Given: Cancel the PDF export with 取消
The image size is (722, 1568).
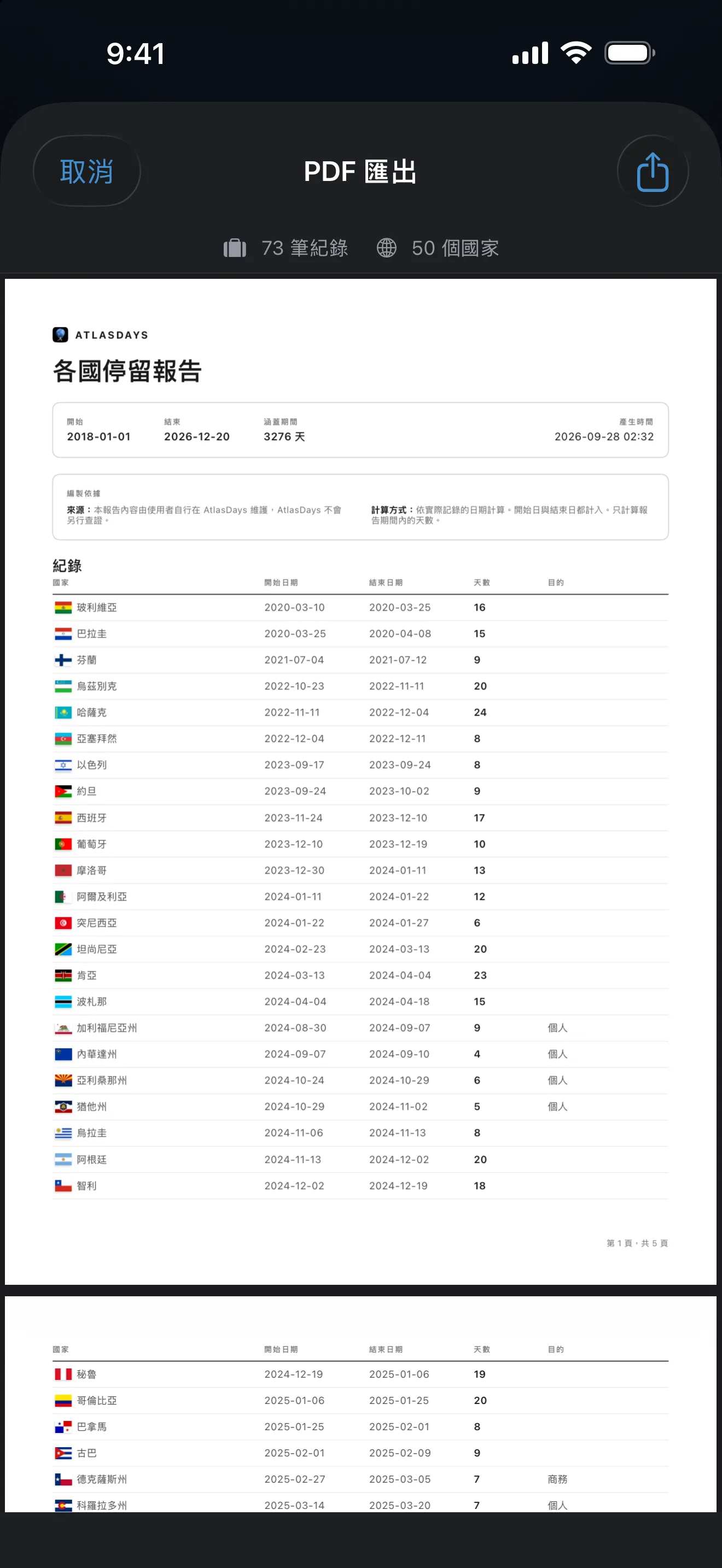Looking at the screenshot, I should (x=86, y=171).
